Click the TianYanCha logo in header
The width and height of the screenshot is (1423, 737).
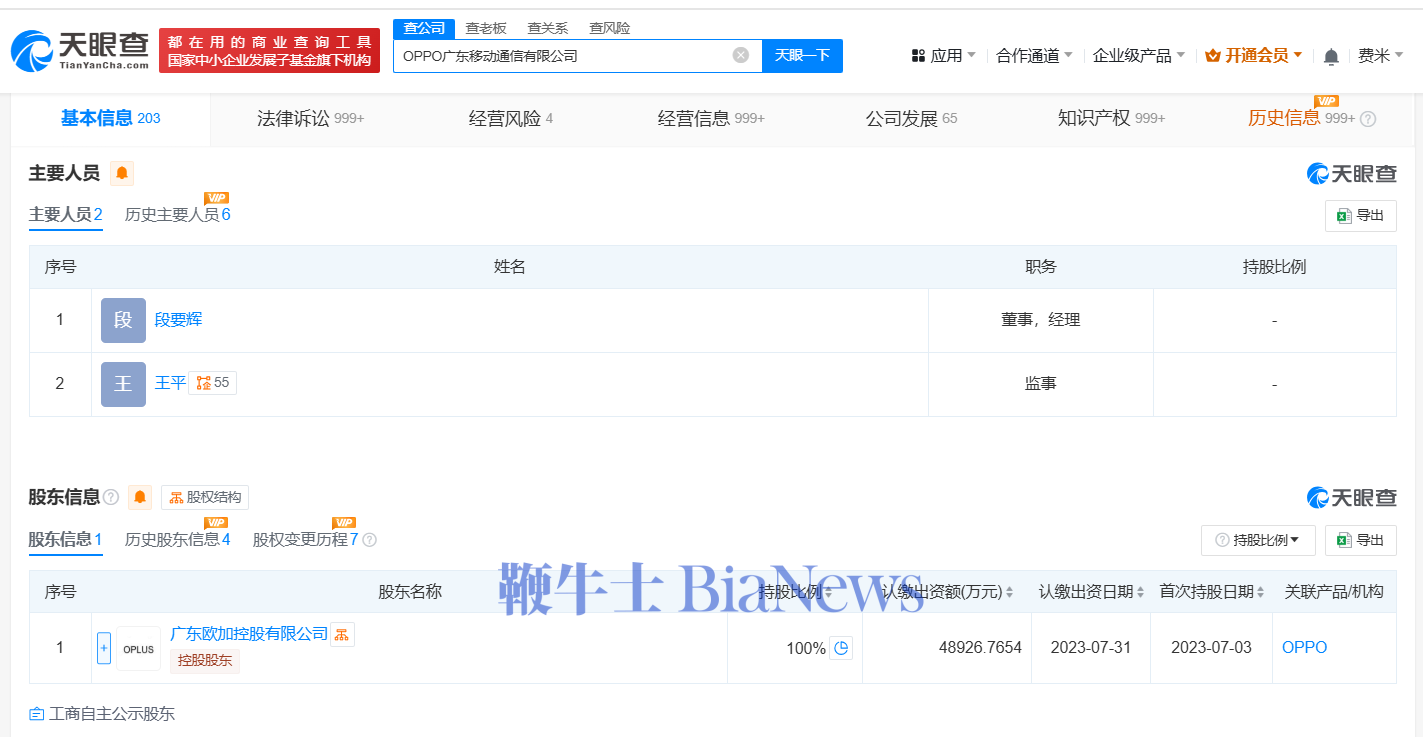(80, 50)
